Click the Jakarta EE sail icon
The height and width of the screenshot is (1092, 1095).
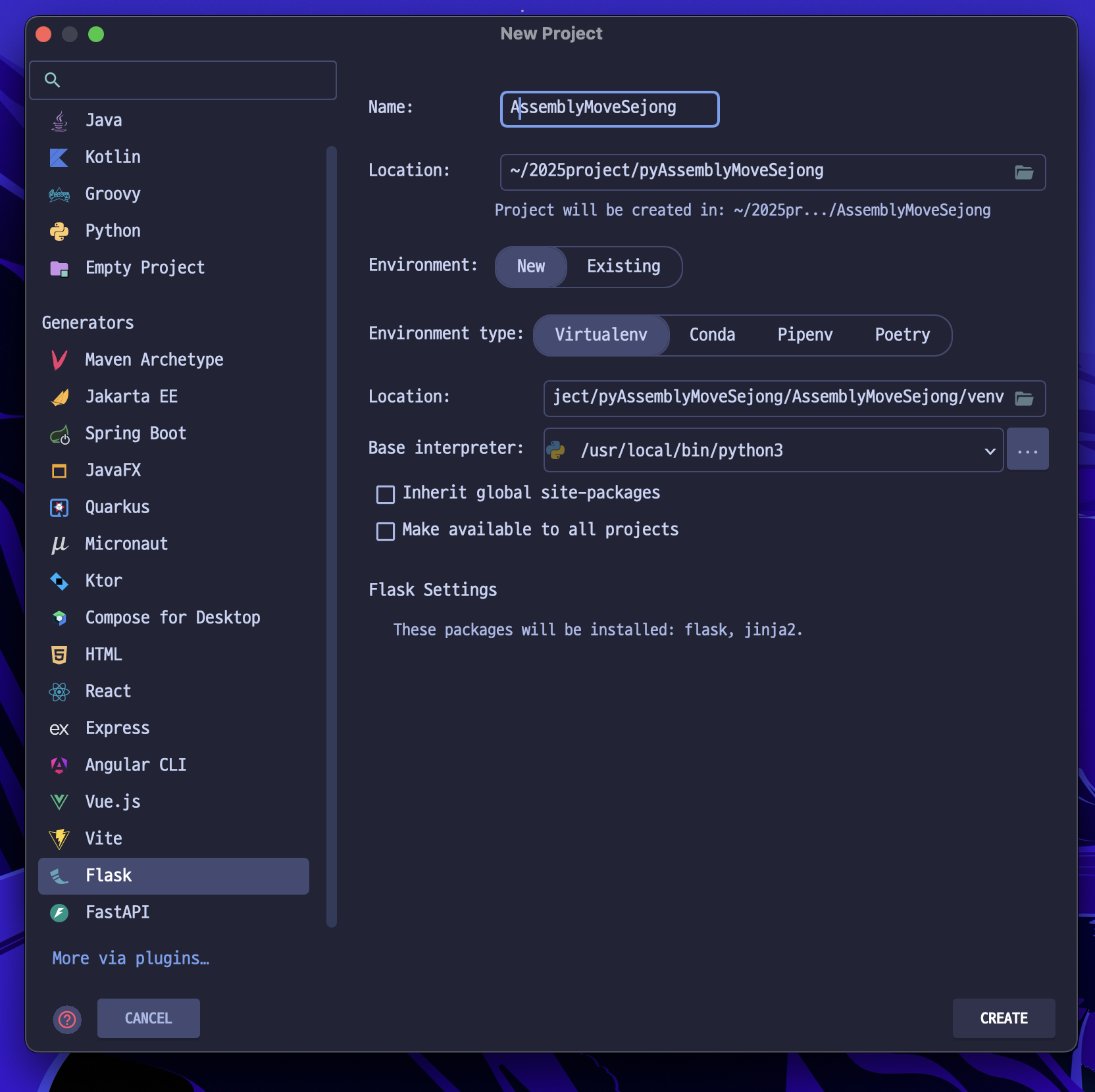tap(59, 397)
